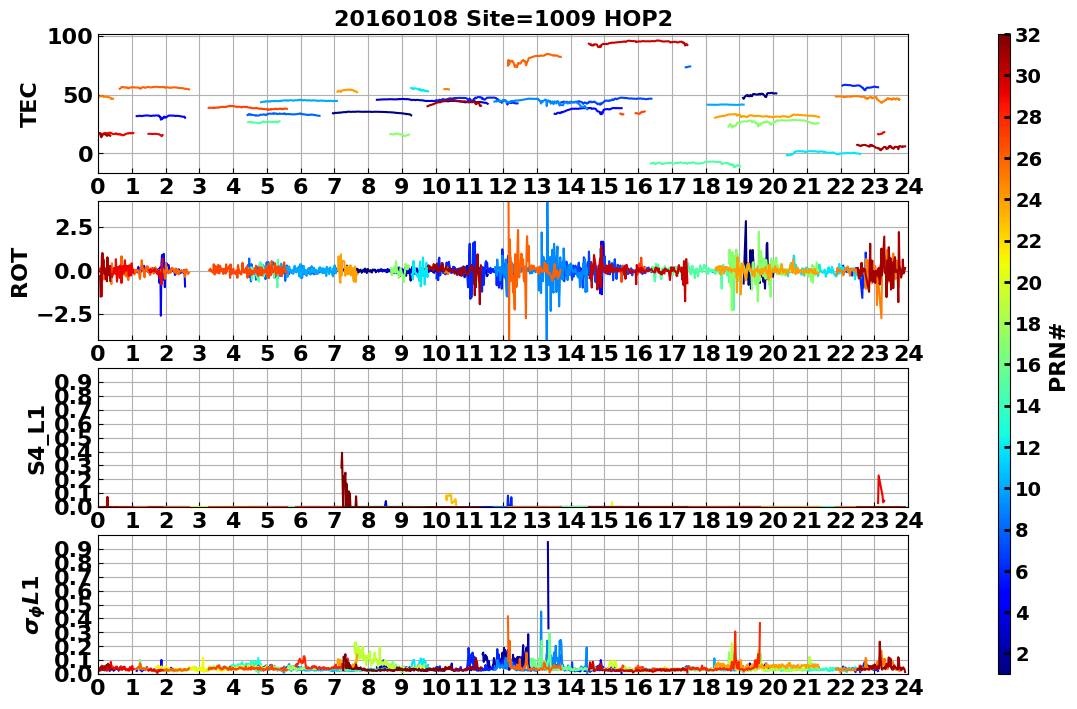Select the colorbar tick label "2"

(x=1023, y=653)
